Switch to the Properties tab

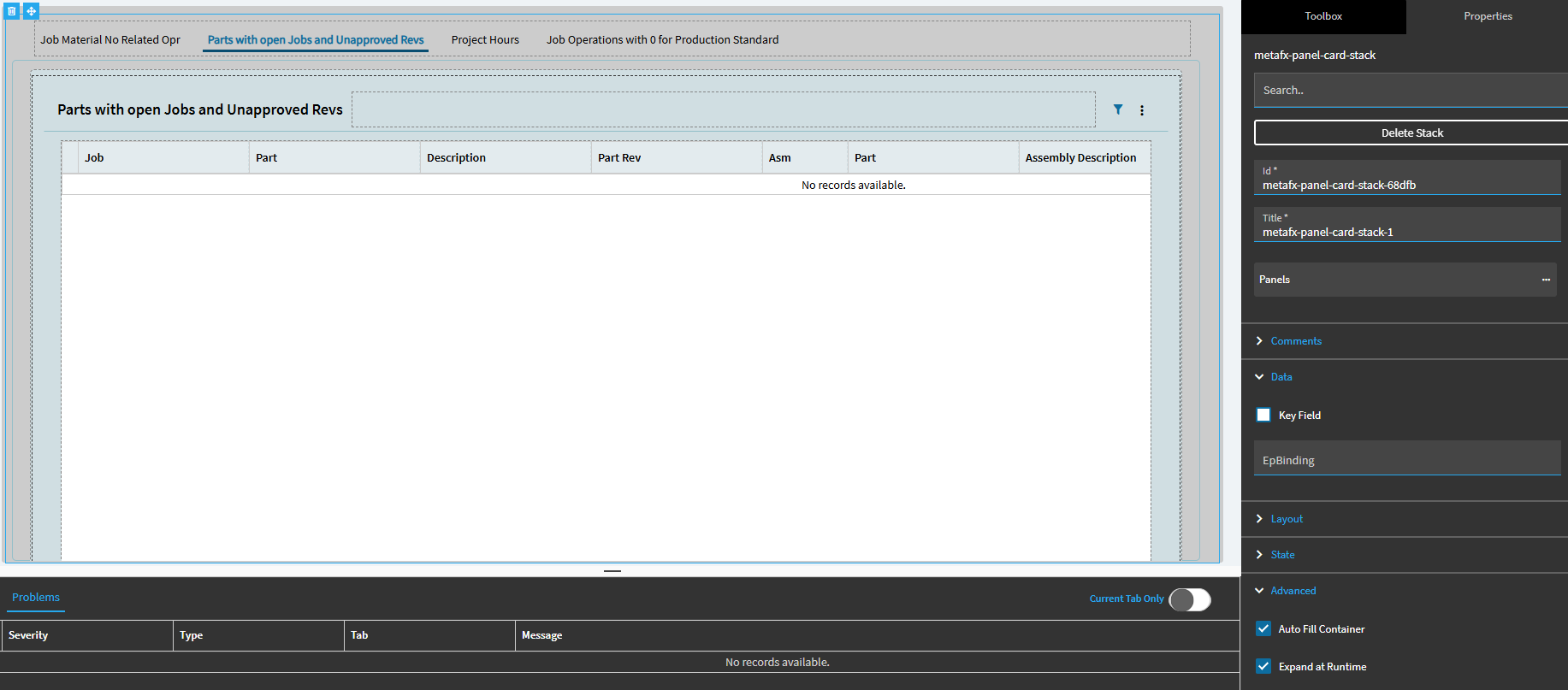1488,16
